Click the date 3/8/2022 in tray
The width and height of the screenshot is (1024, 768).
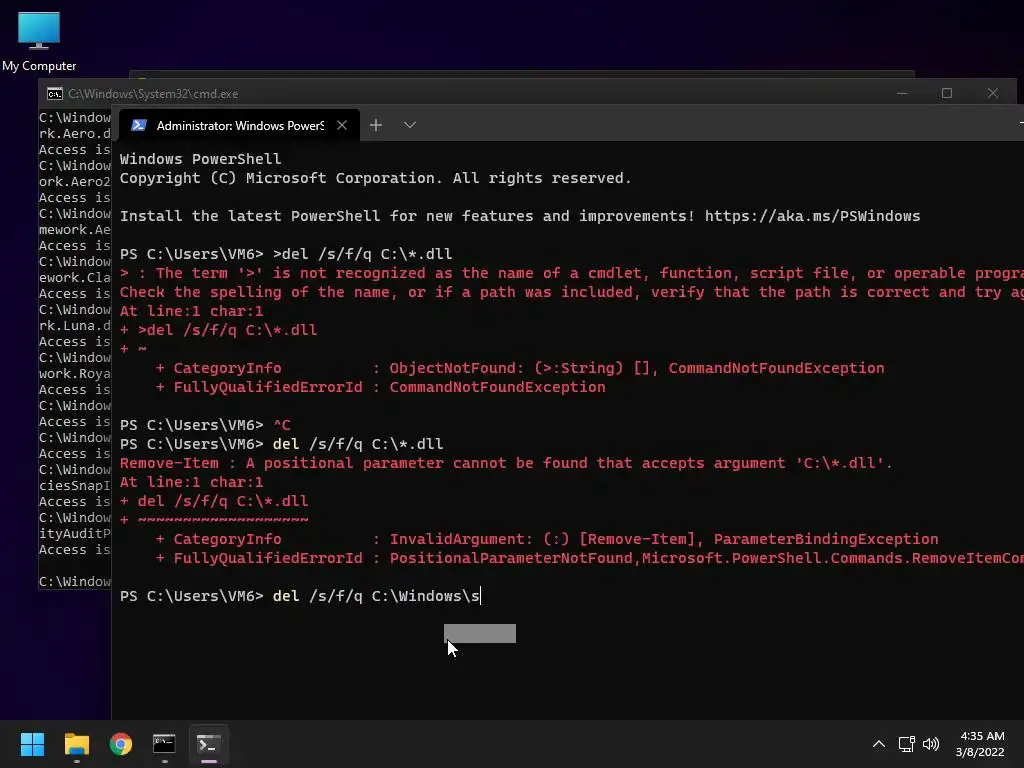(x=980, y=752)
